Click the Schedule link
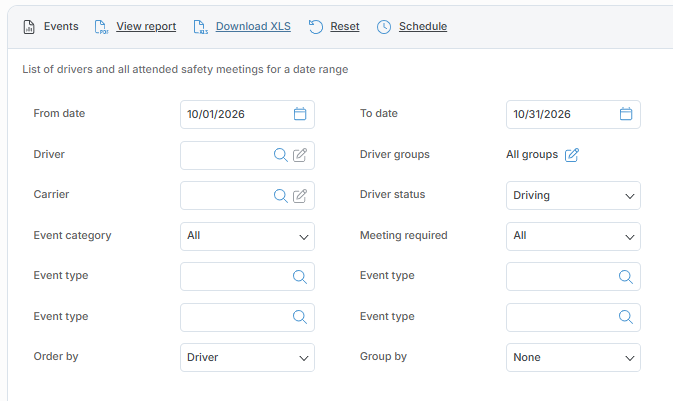 tap(423, 26)
